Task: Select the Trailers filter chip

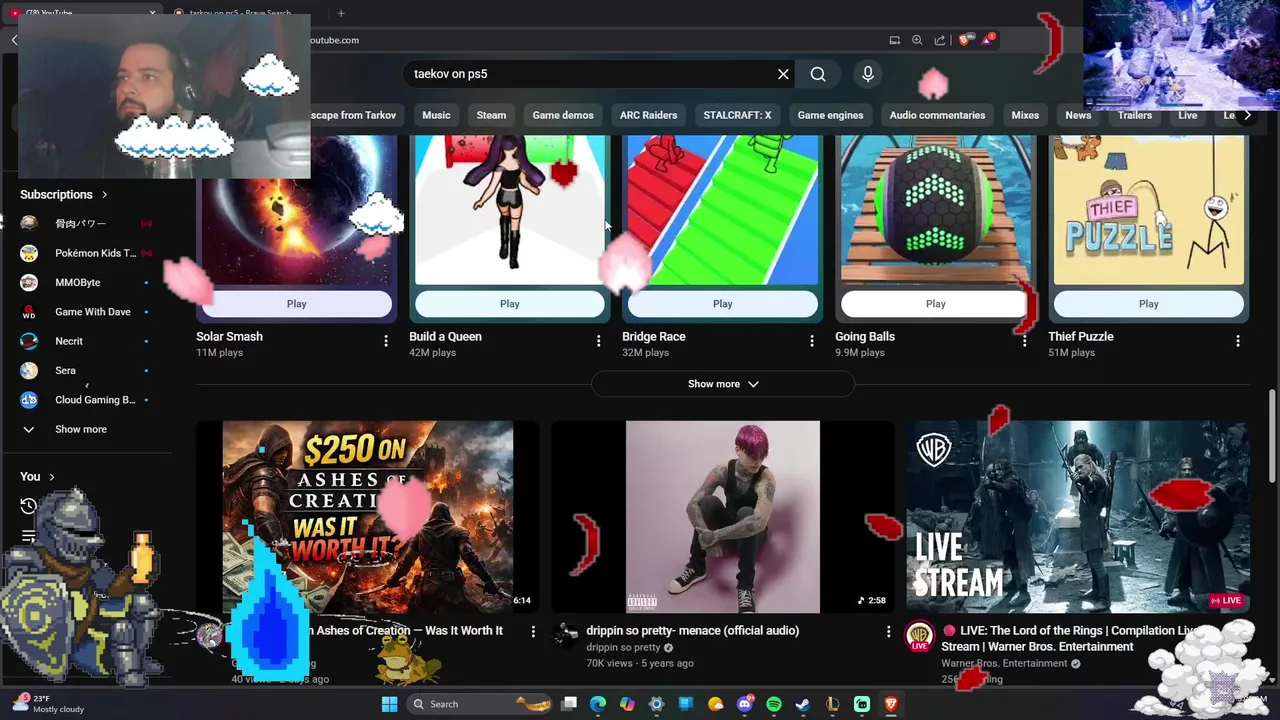Action: click(x=1135, y=115)
